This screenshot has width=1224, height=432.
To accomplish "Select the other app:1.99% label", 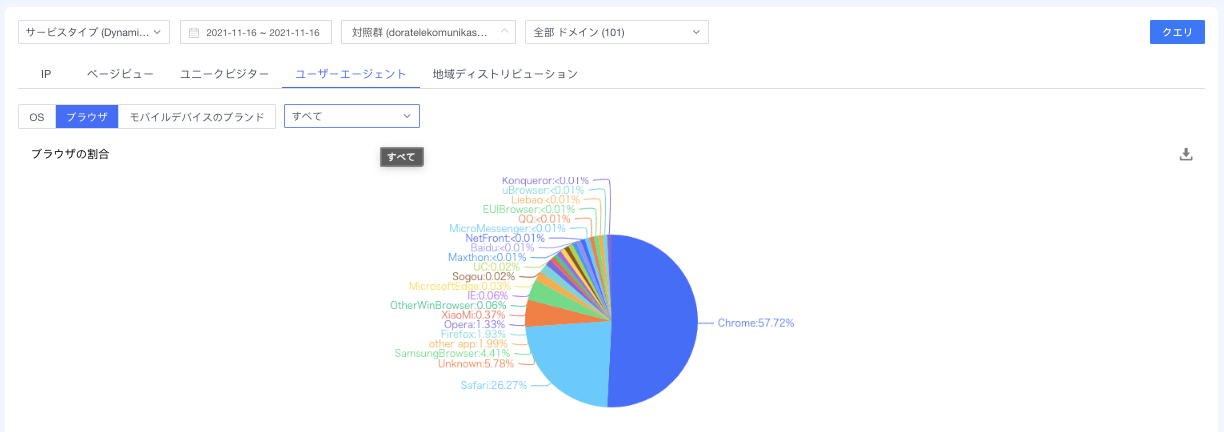I will coord(469,344).
